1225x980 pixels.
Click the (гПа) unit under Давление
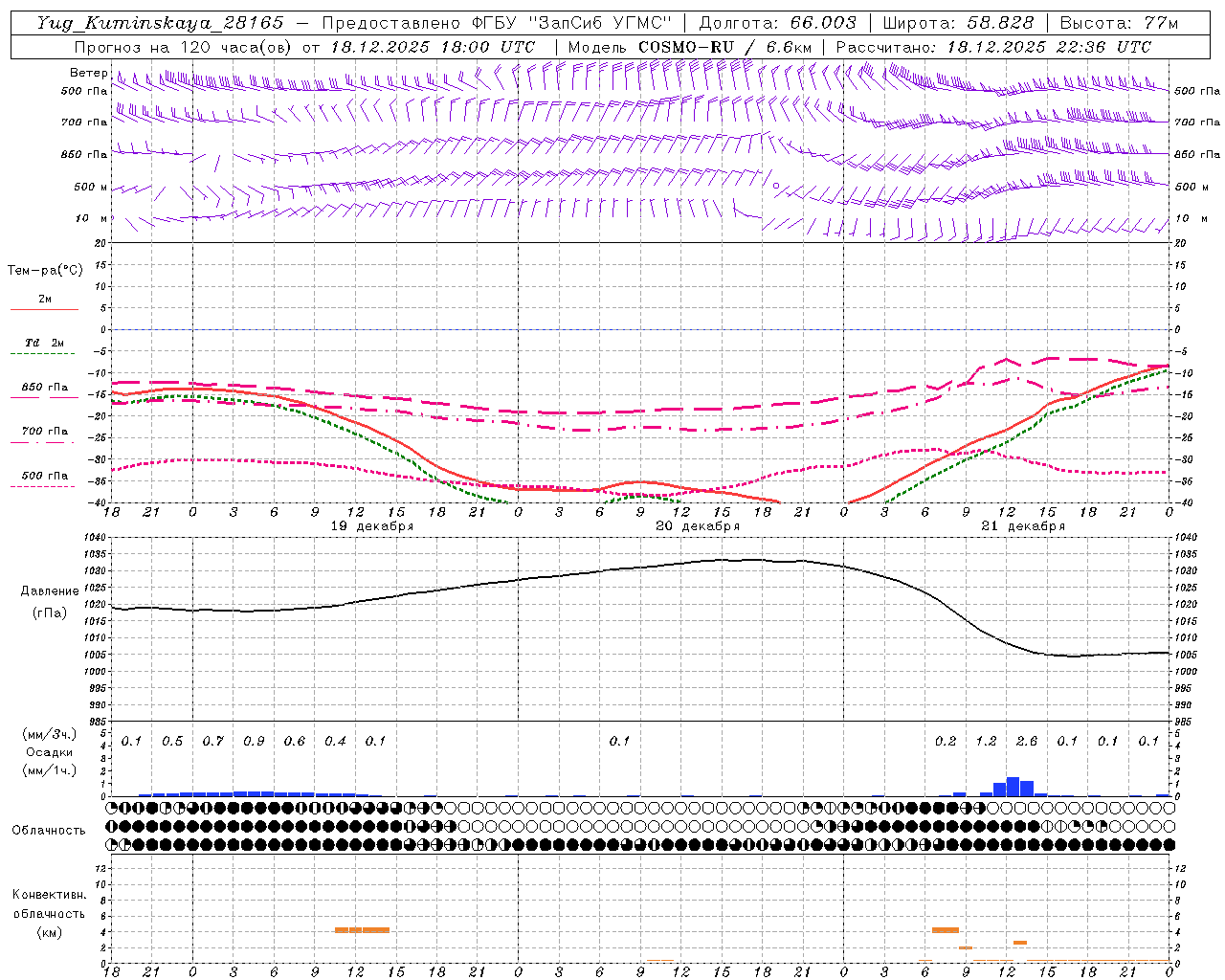coord(50,613)
